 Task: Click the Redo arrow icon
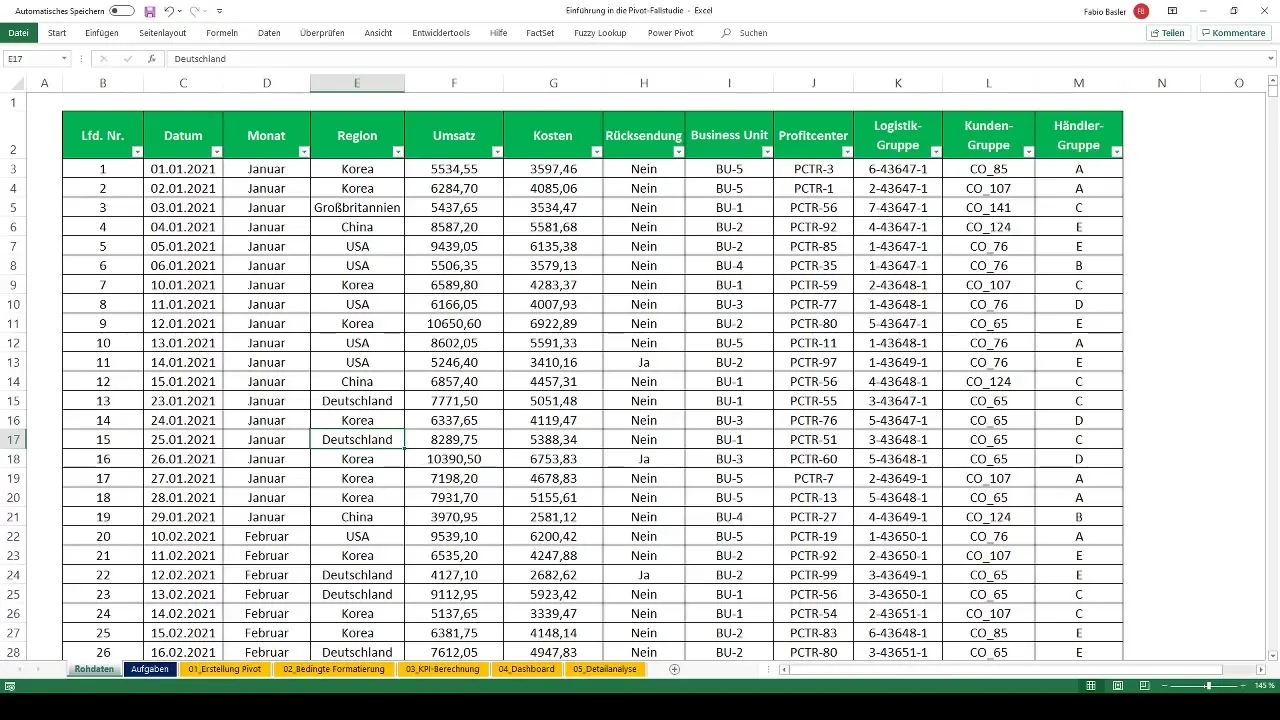[x=195, y=11]
